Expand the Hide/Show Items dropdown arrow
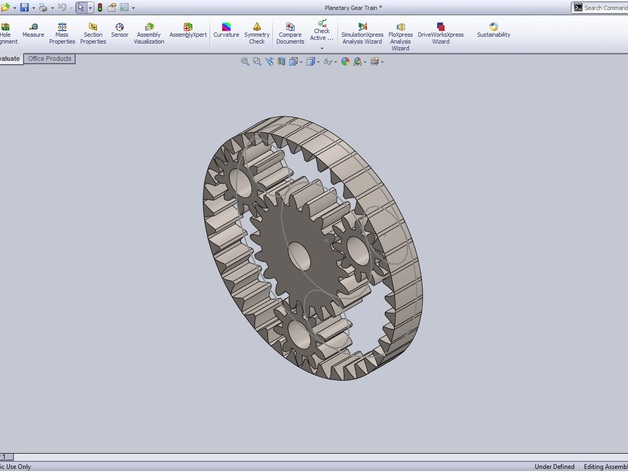Screen dimensions: 628x472 [x=336, y=62]
